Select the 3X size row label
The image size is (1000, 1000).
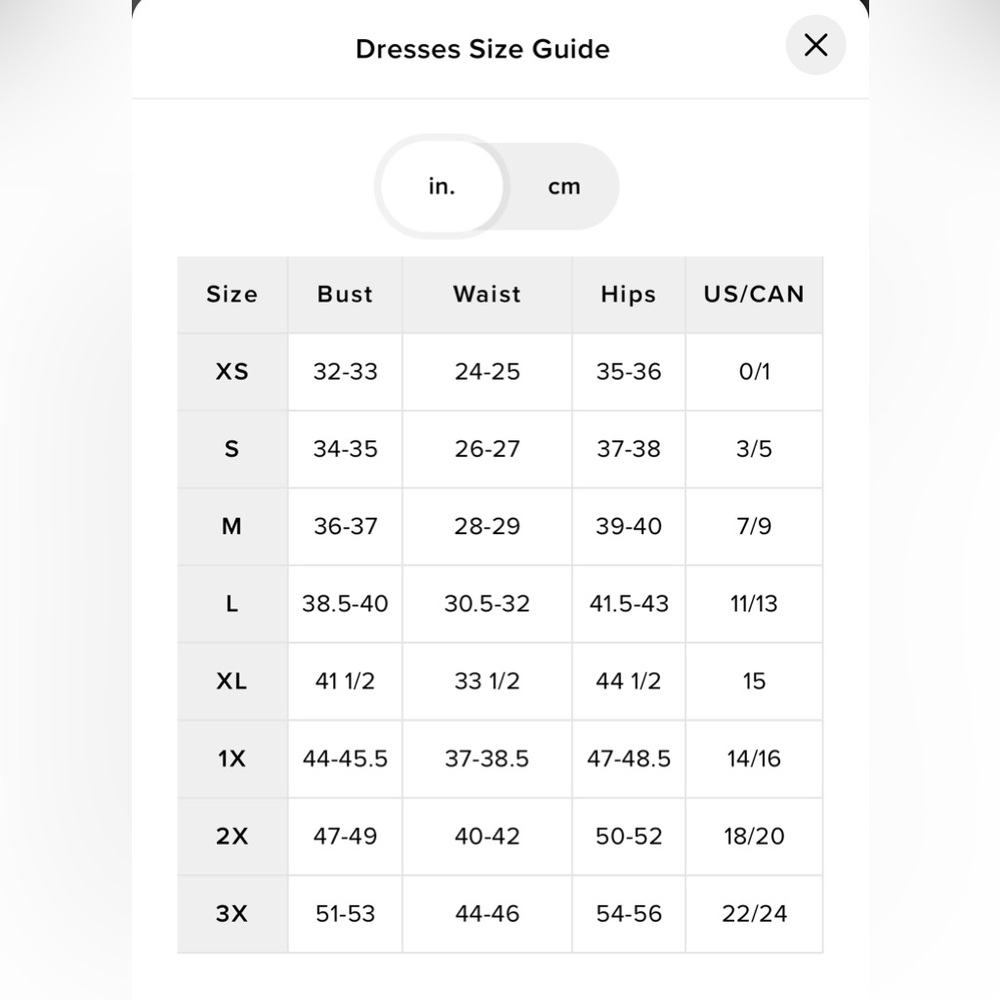[x=232, y=914]
